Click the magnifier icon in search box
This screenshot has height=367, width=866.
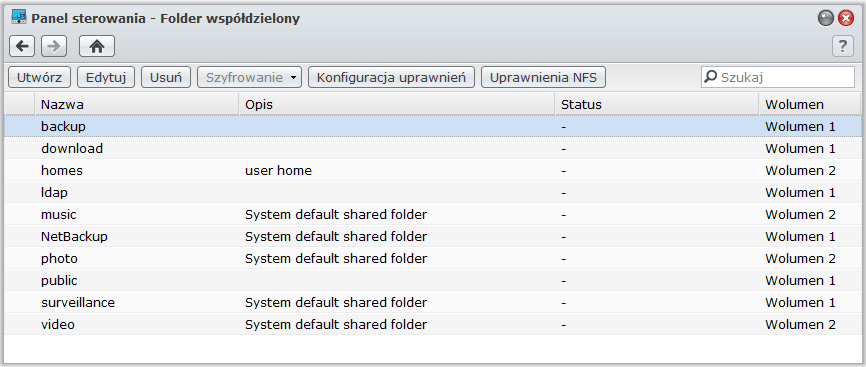coord(711,77)
